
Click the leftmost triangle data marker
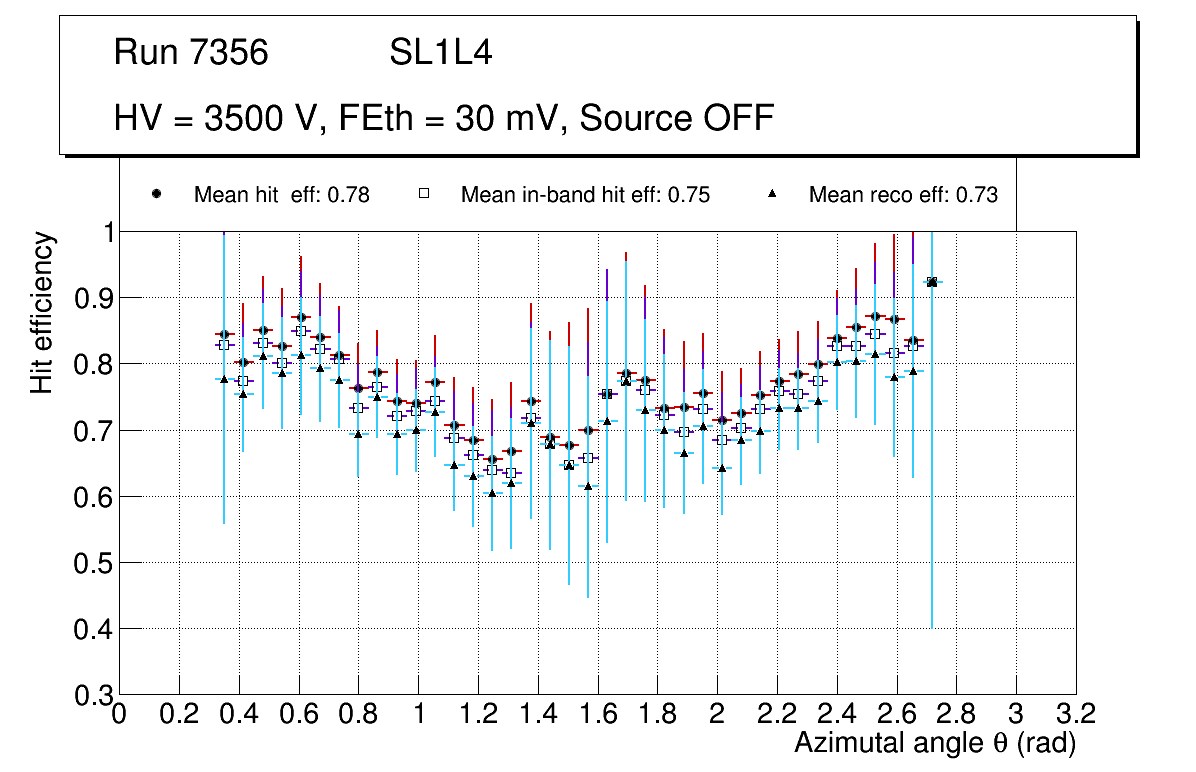coord(224,379)
